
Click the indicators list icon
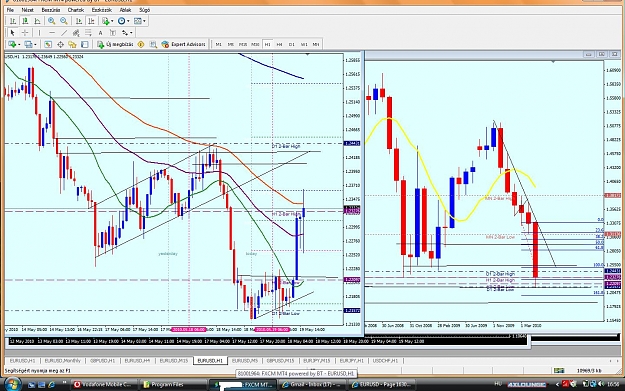click(105, 21)
